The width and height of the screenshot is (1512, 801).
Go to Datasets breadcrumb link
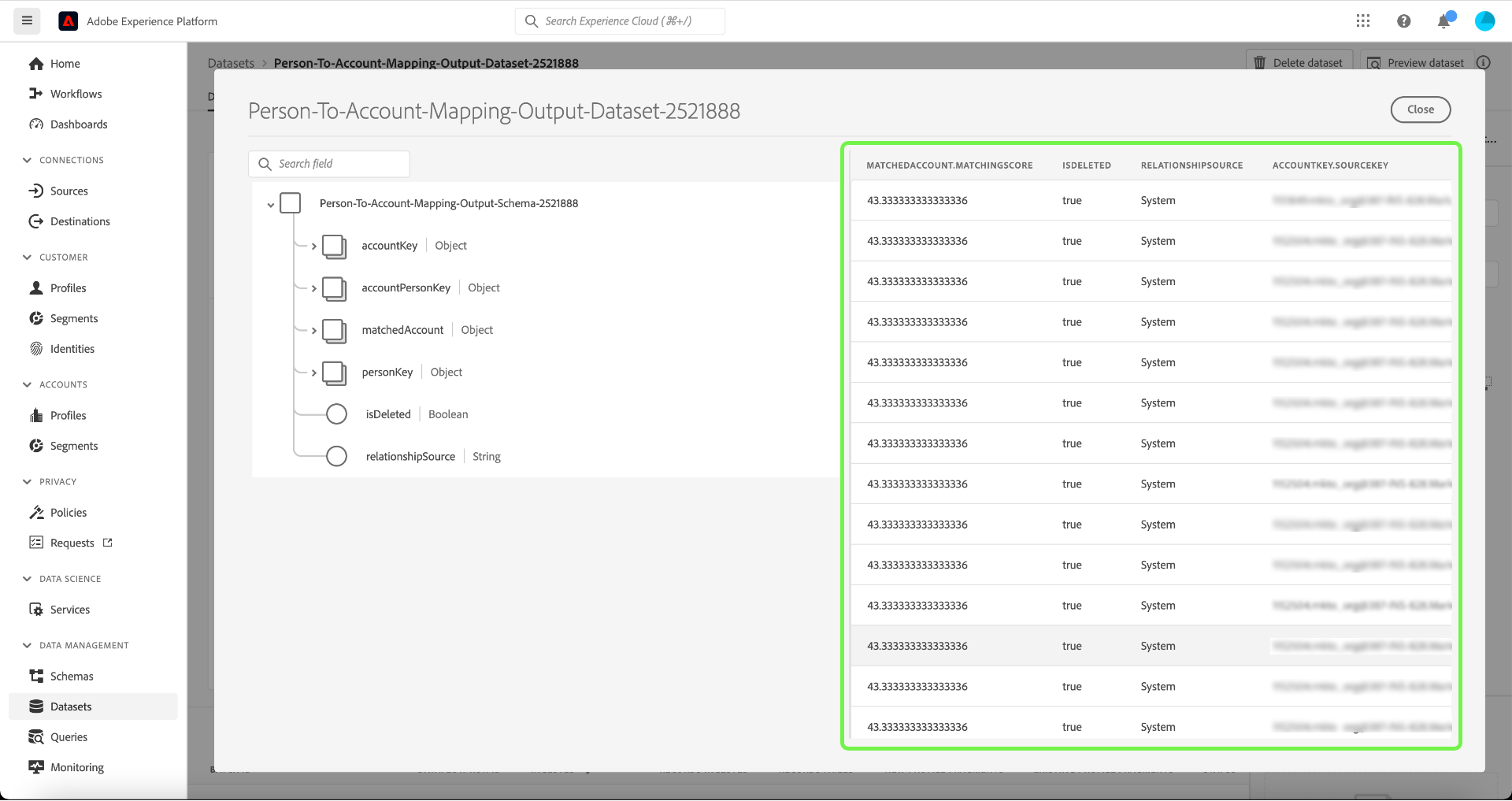(x=231, y=63)
